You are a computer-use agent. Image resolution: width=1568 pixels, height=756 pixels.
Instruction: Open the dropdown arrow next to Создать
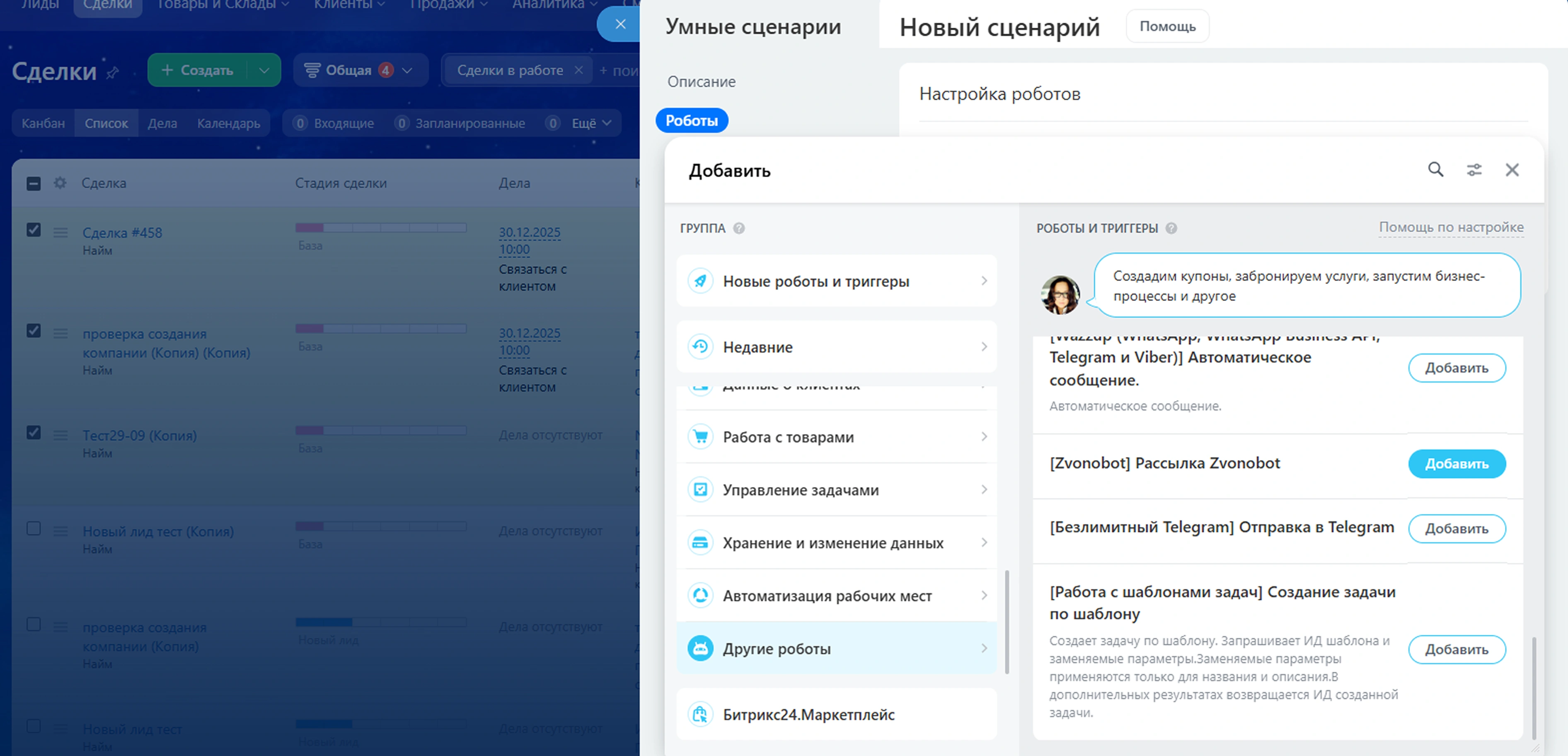point(264,70)
